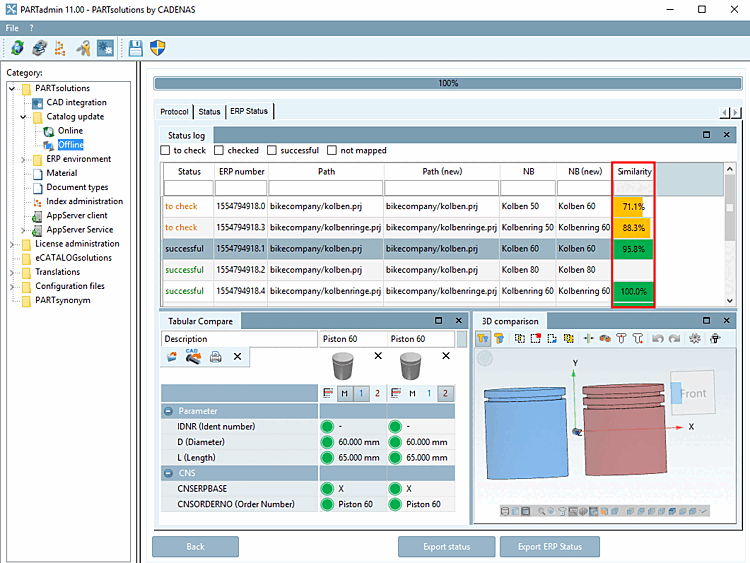Click the CAD export icon in Tabular Compare
Image resolution: width=750 pixels, height=563 pixels.
click(194, 356)
